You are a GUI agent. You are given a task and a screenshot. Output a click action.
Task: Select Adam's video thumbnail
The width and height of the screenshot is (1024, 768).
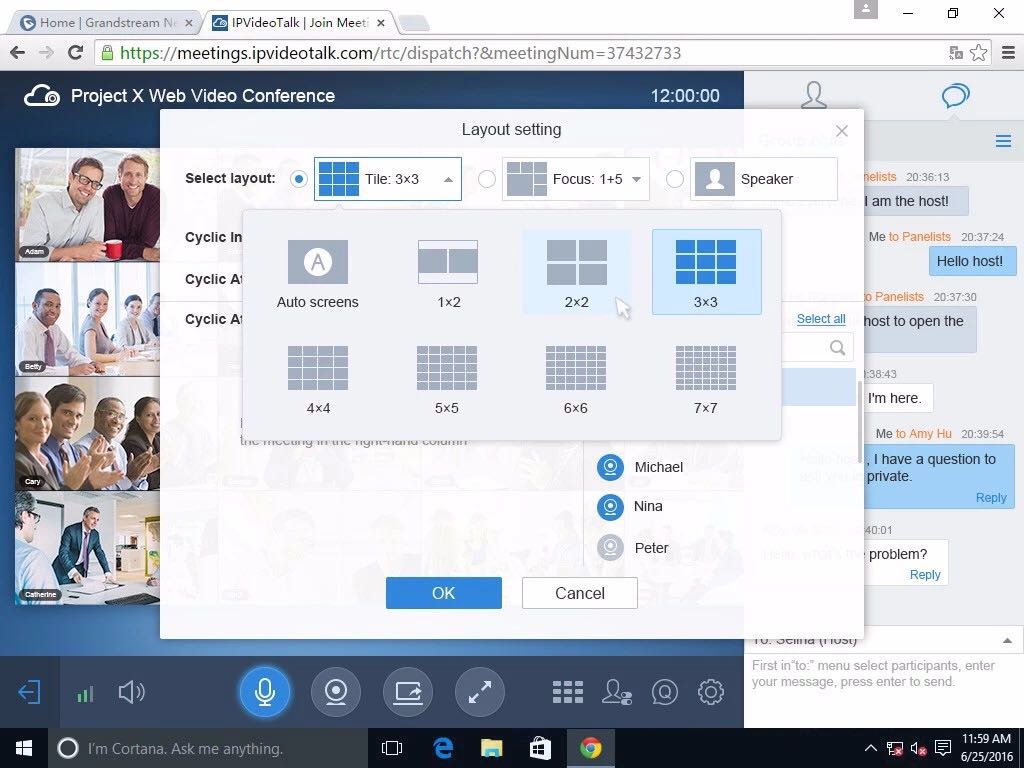[88, 205]
